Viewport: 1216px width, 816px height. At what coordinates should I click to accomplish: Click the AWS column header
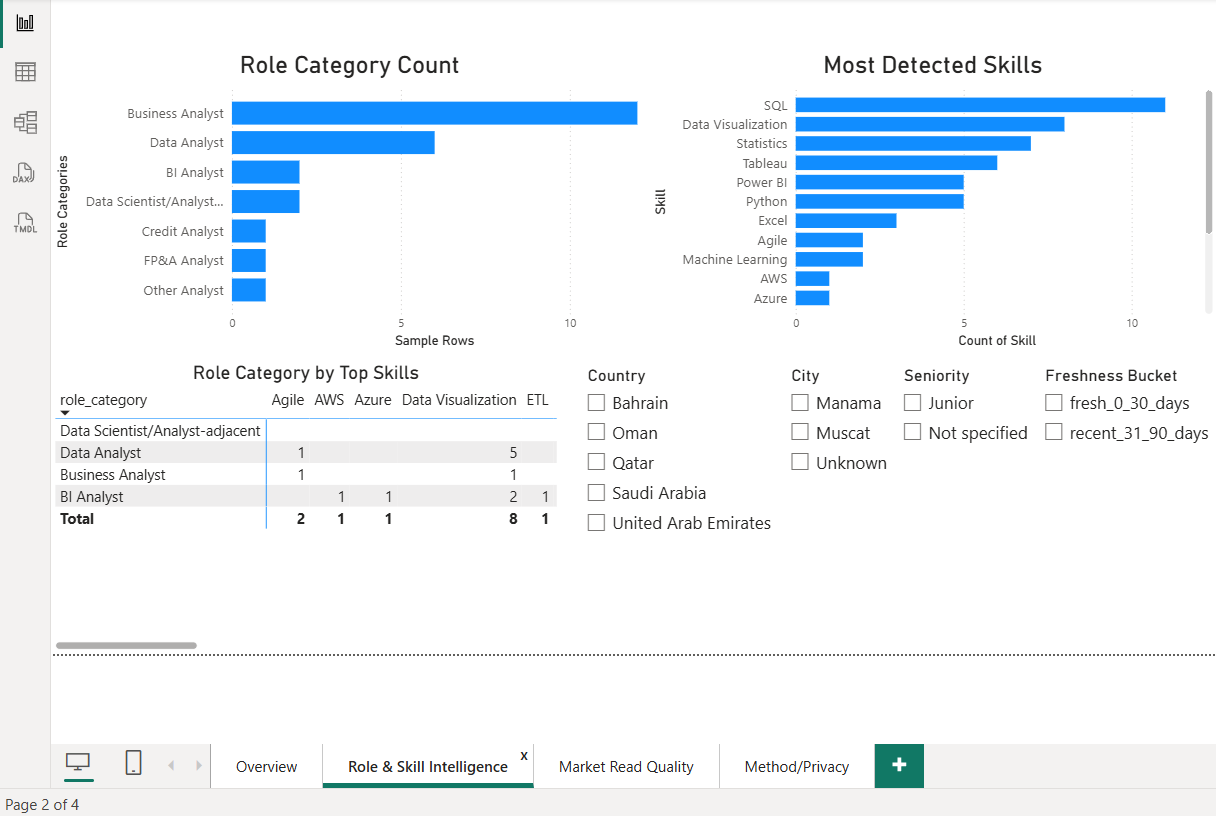329,400
